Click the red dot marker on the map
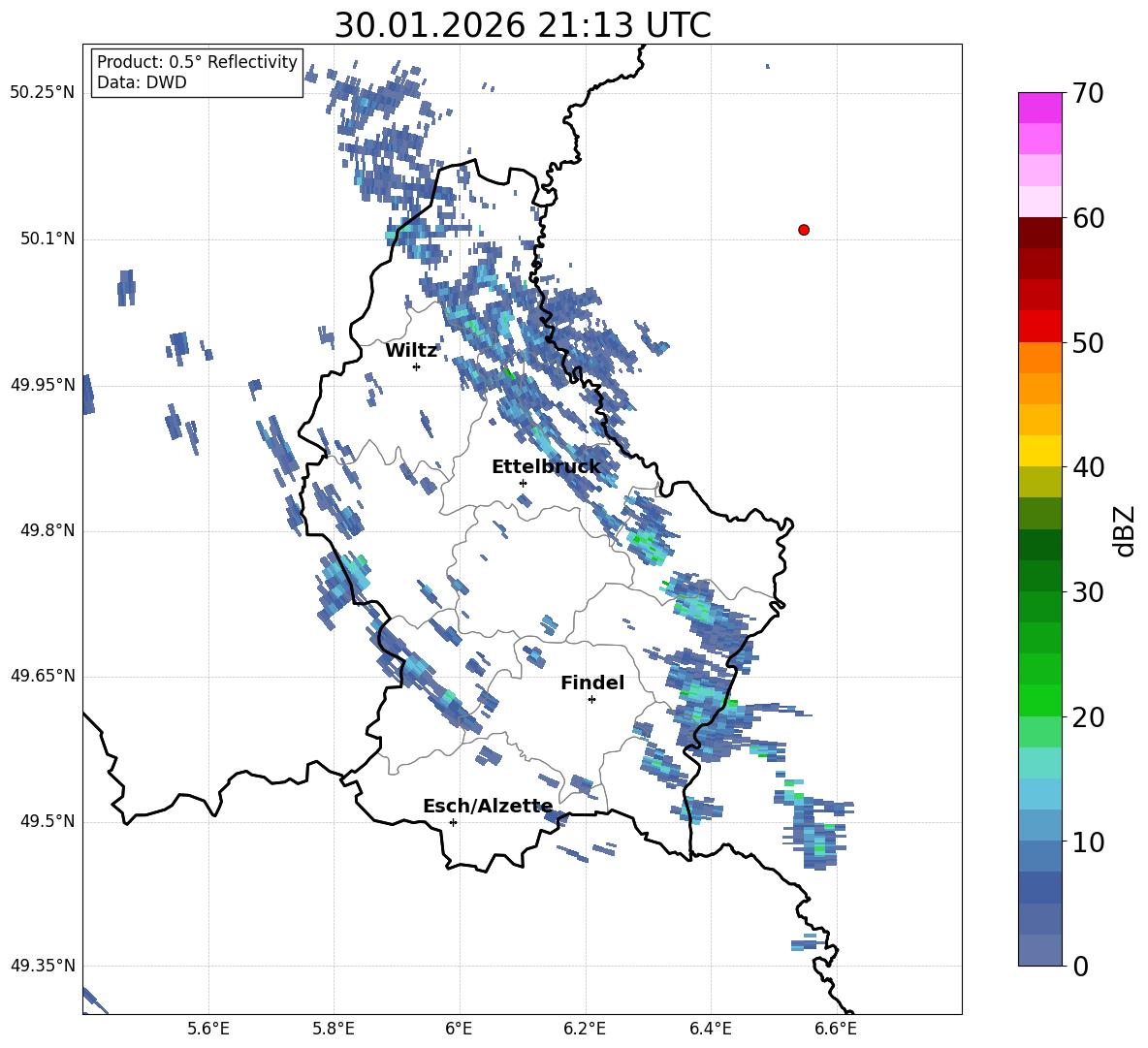This screenshot has width=1148, height=1048. tap(804, 230)
